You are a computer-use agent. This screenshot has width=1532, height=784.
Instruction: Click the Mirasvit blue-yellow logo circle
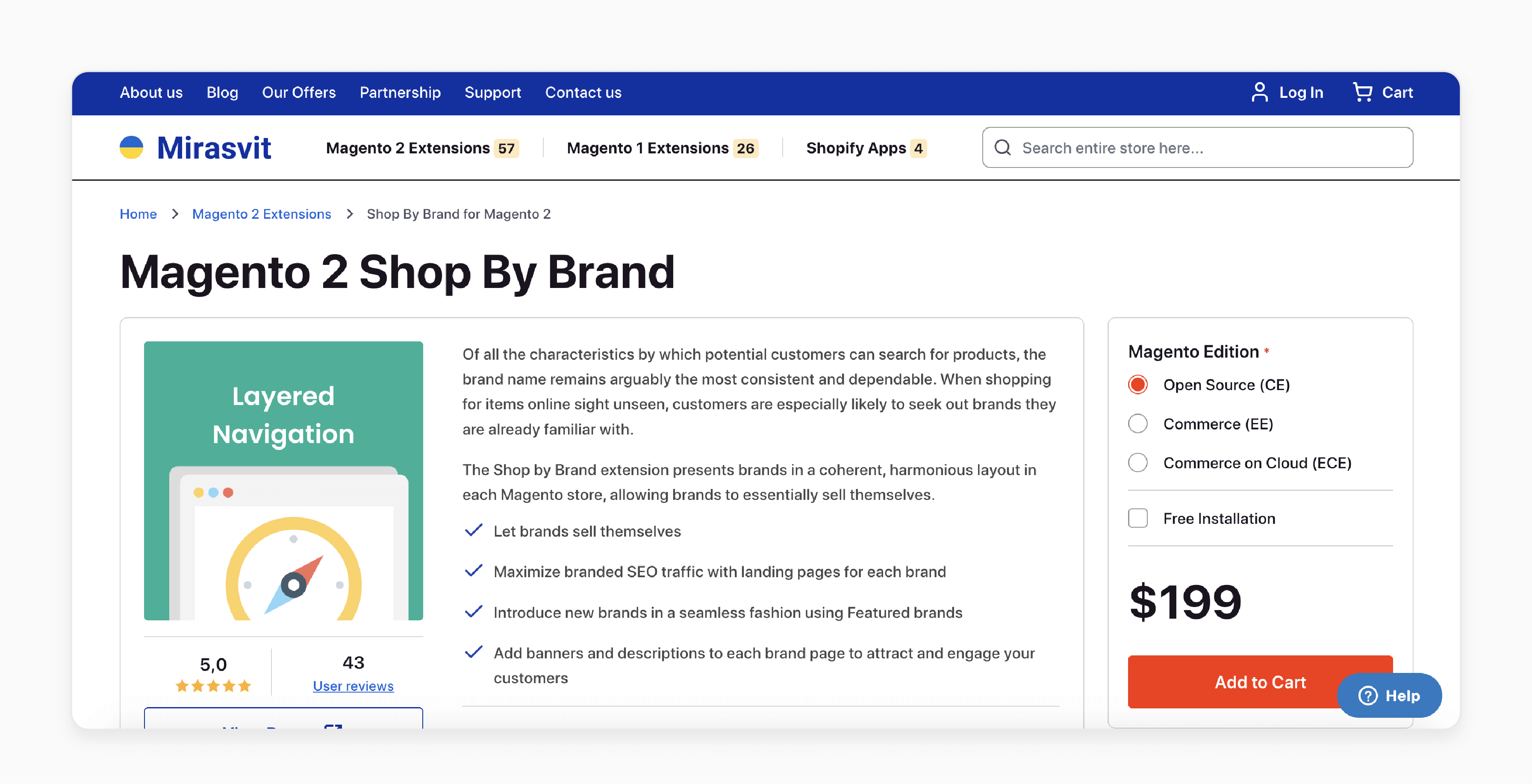point(131,147)
